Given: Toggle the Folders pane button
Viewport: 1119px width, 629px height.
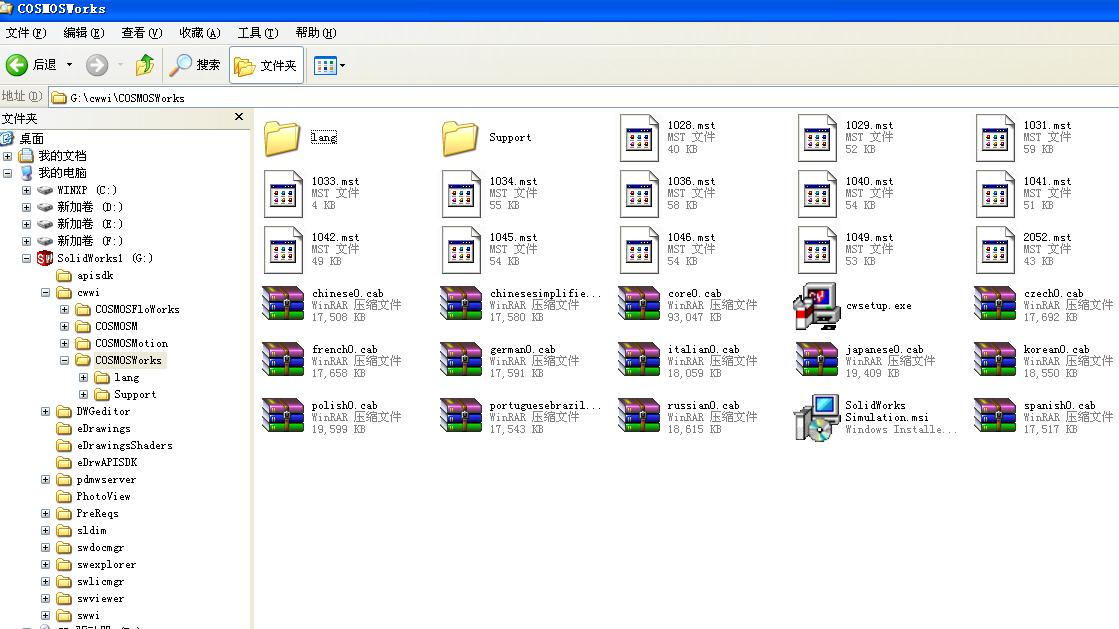Looking at the screenshot, I should [x=266, y=66].
